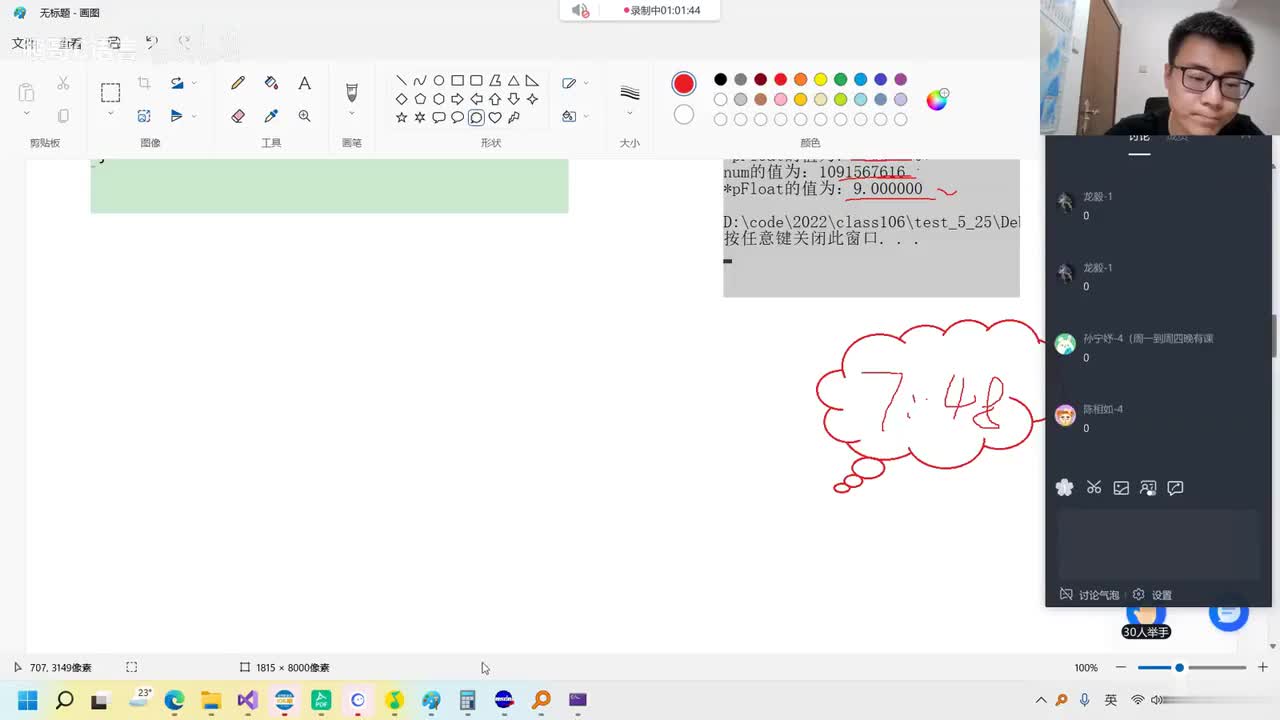Click the flower emoji icon in chat
This screenshot has width=1280, height=720.
(1065, 488)
